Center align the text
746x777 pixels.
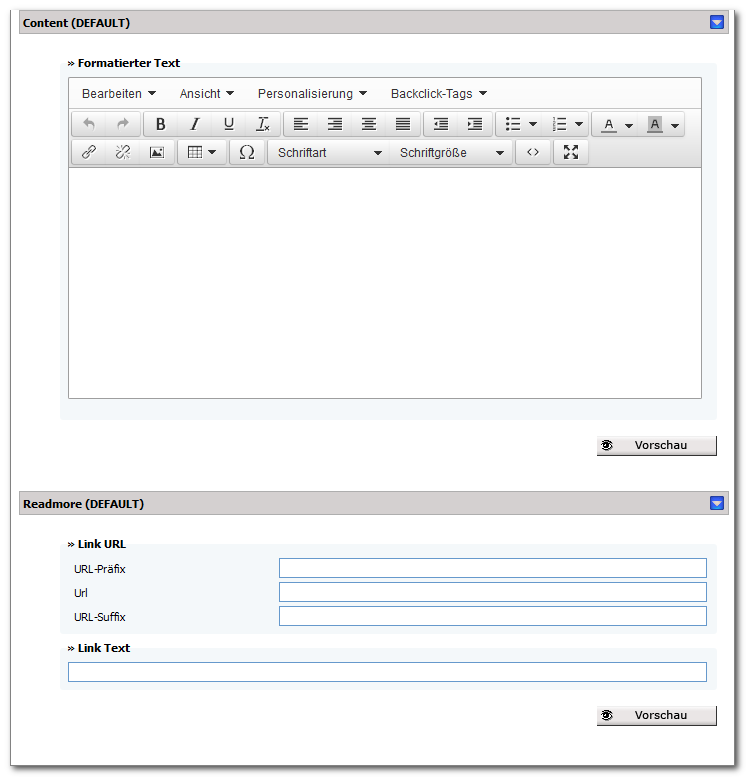pyautogui.click(x=369, y=124)
